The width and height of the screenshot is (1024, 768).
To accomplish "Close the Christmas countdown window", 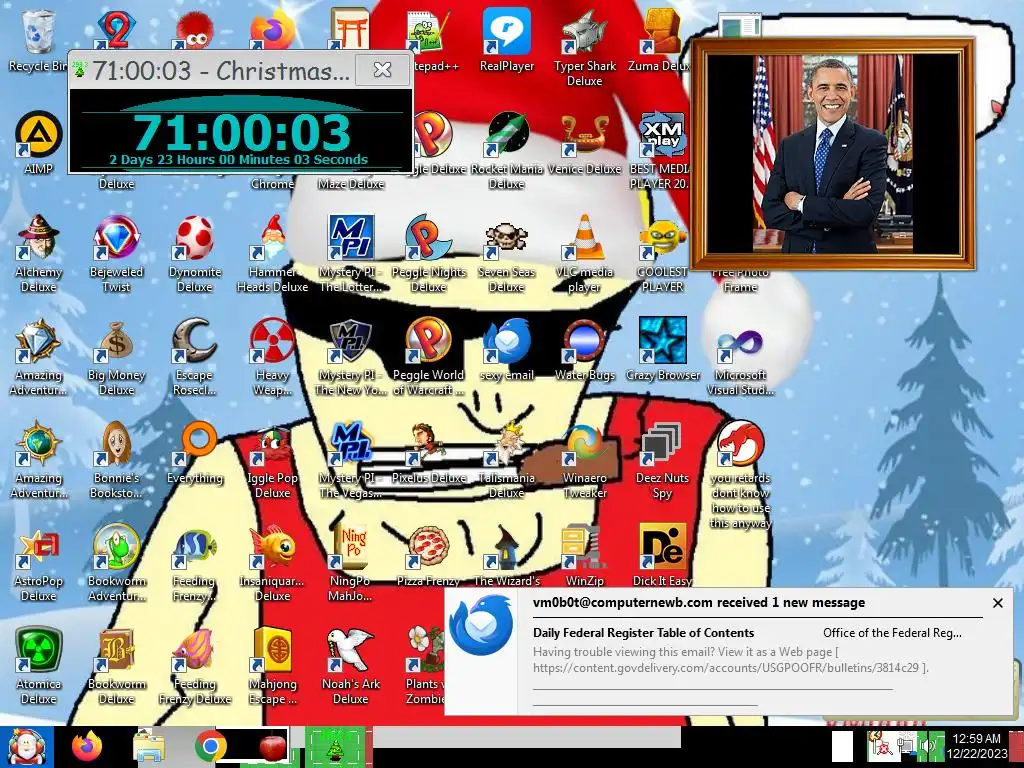I will pos(382,69).
